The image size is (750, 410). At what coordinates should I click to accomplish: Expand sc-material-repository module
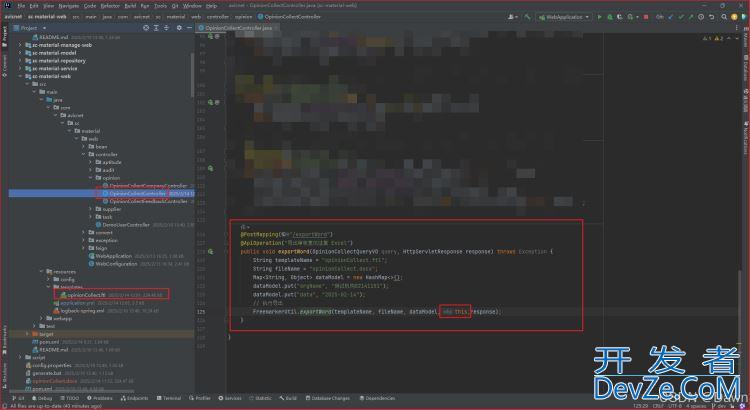20,61
